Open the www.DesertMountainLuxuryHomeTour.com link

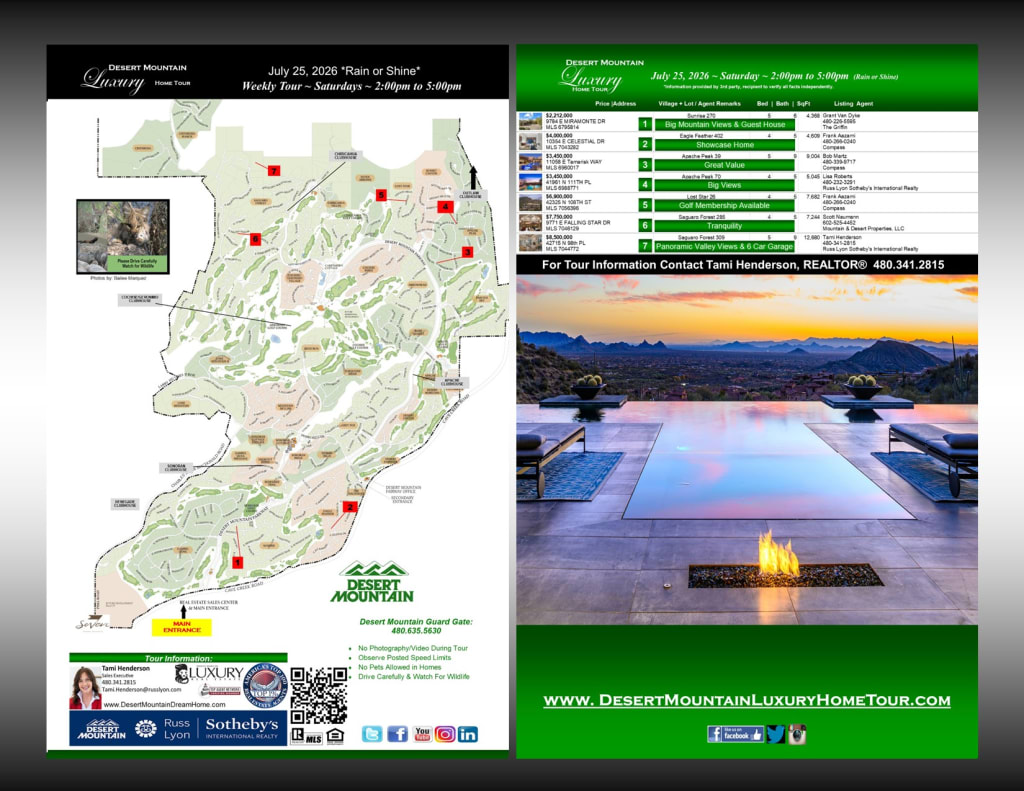tap(746, 700)
